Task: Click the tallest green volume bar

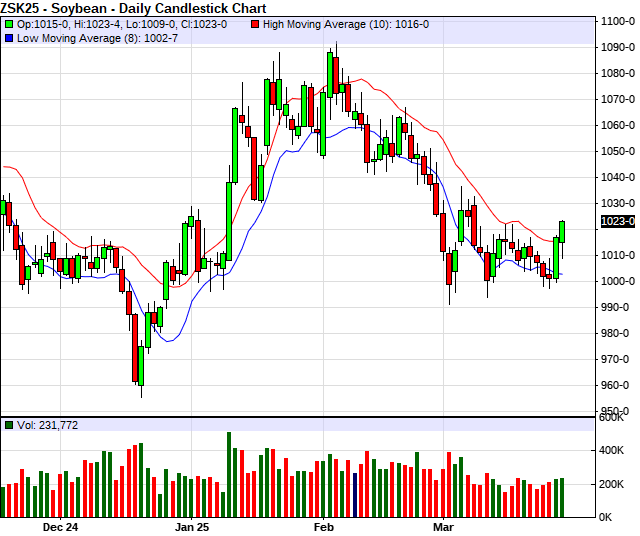Action: [229, 474]
